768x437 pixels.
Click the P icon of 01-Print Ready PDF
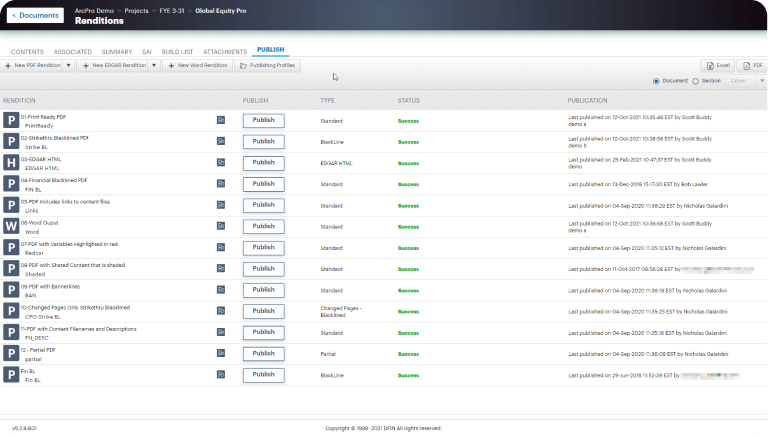pyautogui.click(x=11, y=120)
